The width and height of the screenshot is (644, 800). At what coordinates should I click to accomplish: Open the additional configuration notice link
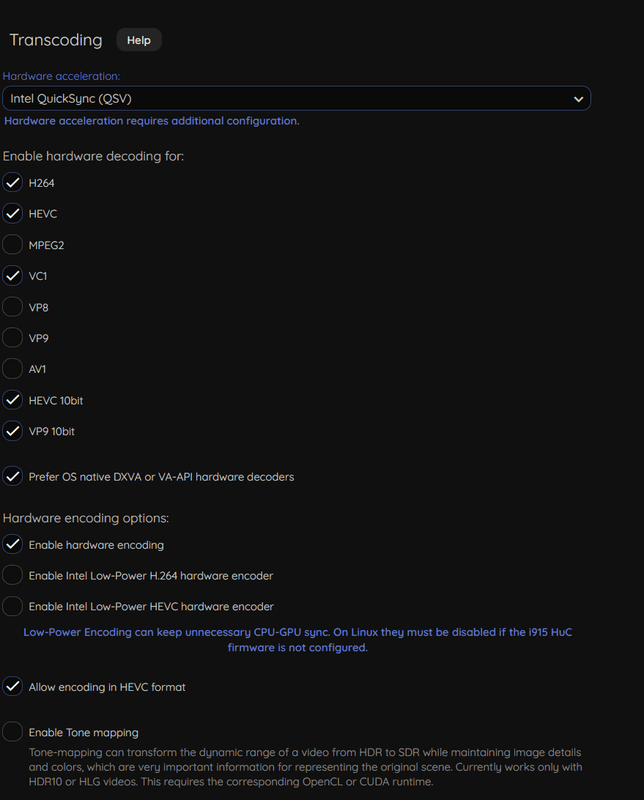point(151,121)
